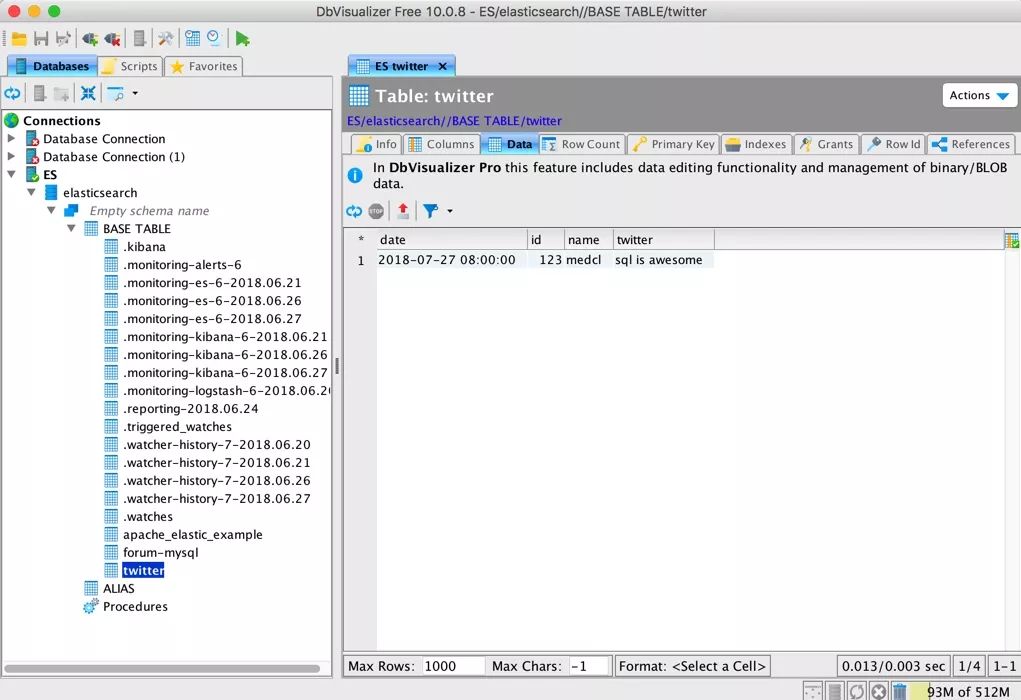
Task: Click the open folder icon in main toolbar
Action: [19, 39]
